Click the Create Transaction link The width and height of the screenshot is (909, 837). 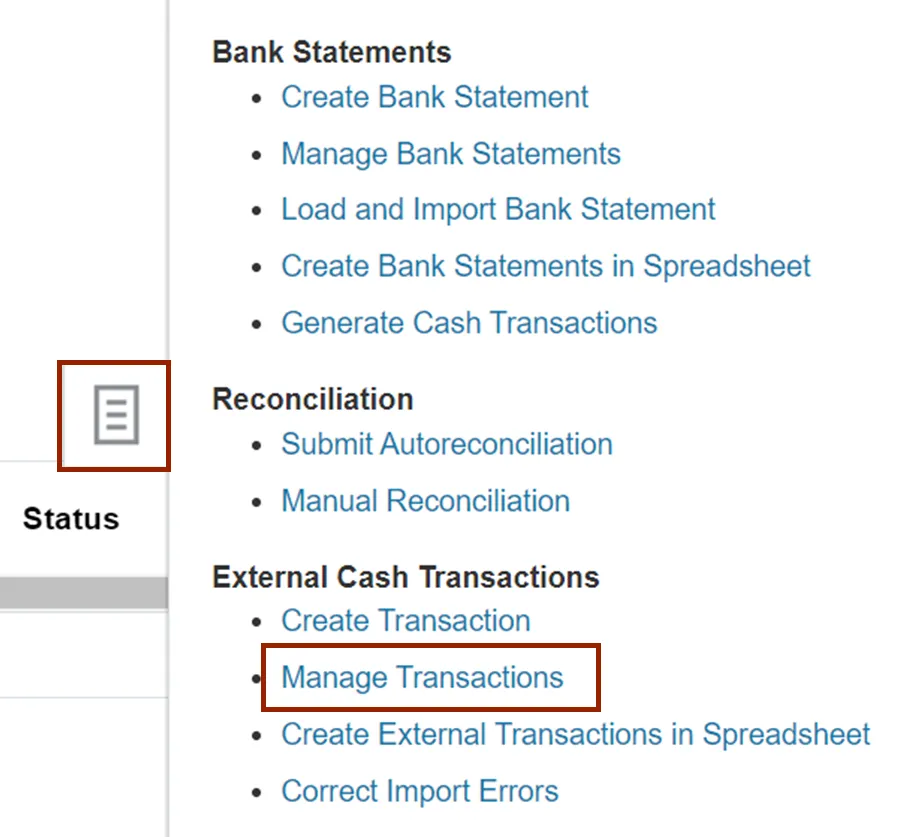pyautogui.click(x=405, y=621)
